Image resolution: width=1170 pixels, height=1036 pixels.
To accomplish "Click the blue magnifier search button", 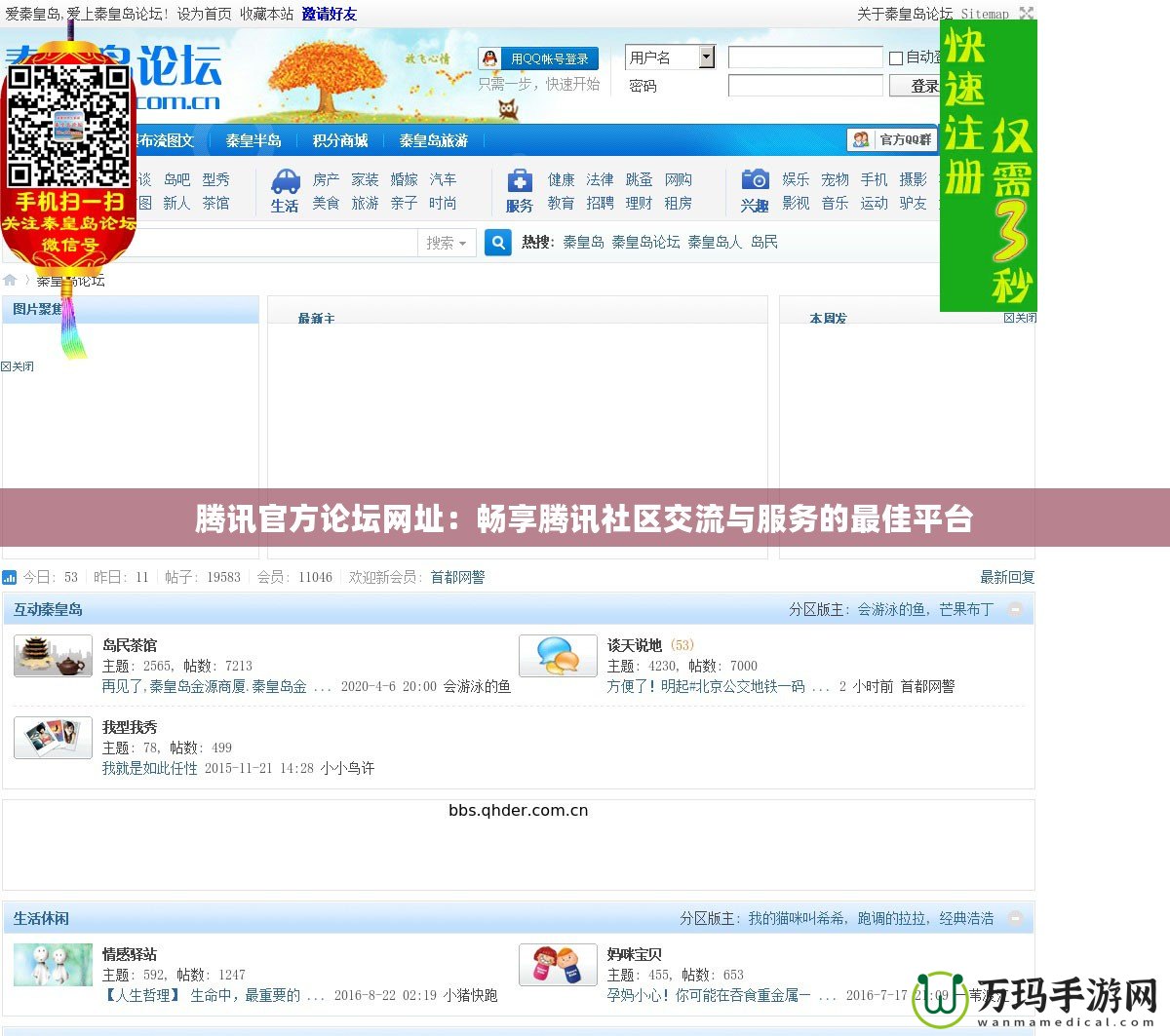I will click(x=497, y=243).
